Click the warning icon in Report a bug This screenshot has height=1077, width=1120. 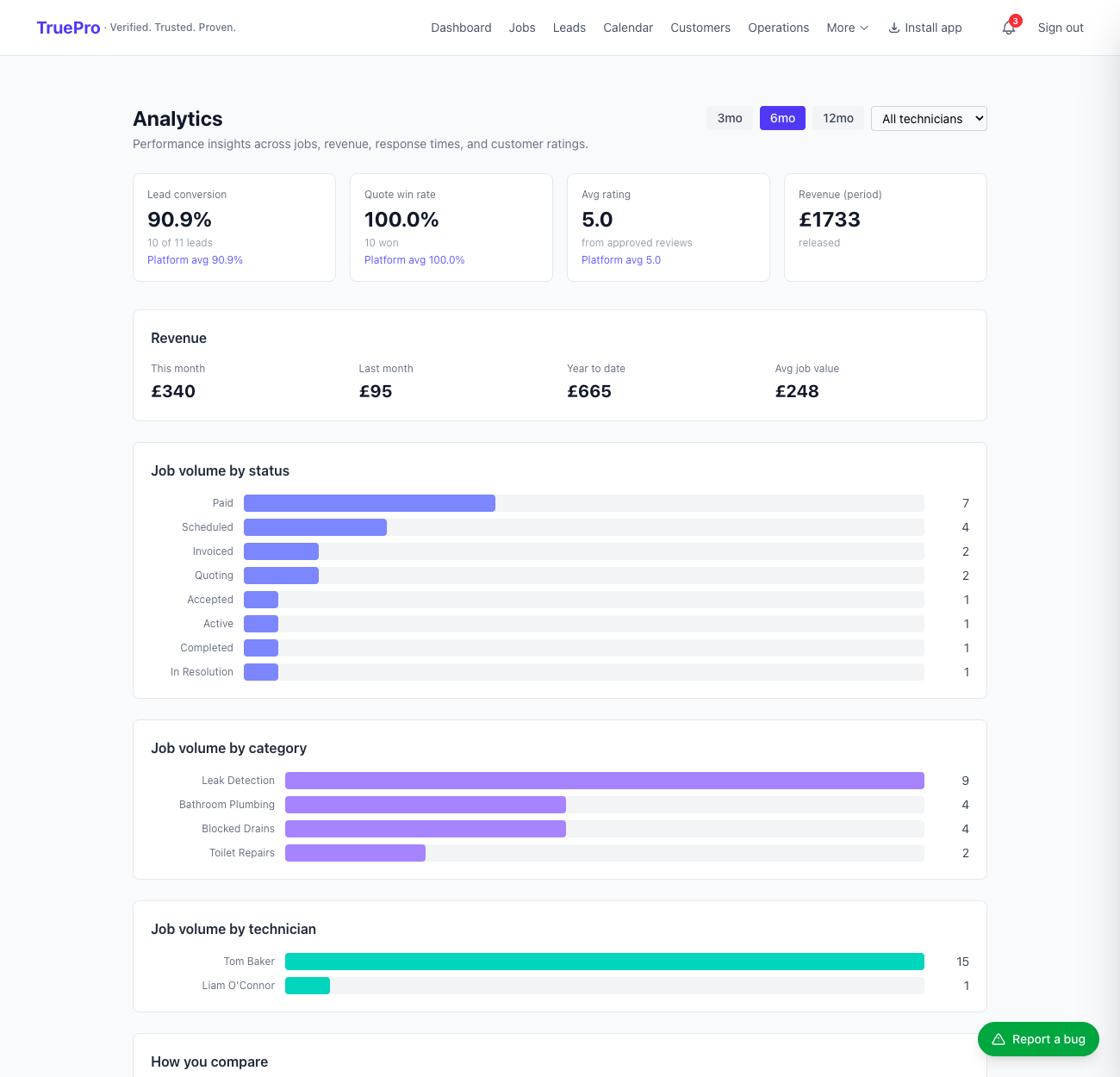pos(999,1039)
